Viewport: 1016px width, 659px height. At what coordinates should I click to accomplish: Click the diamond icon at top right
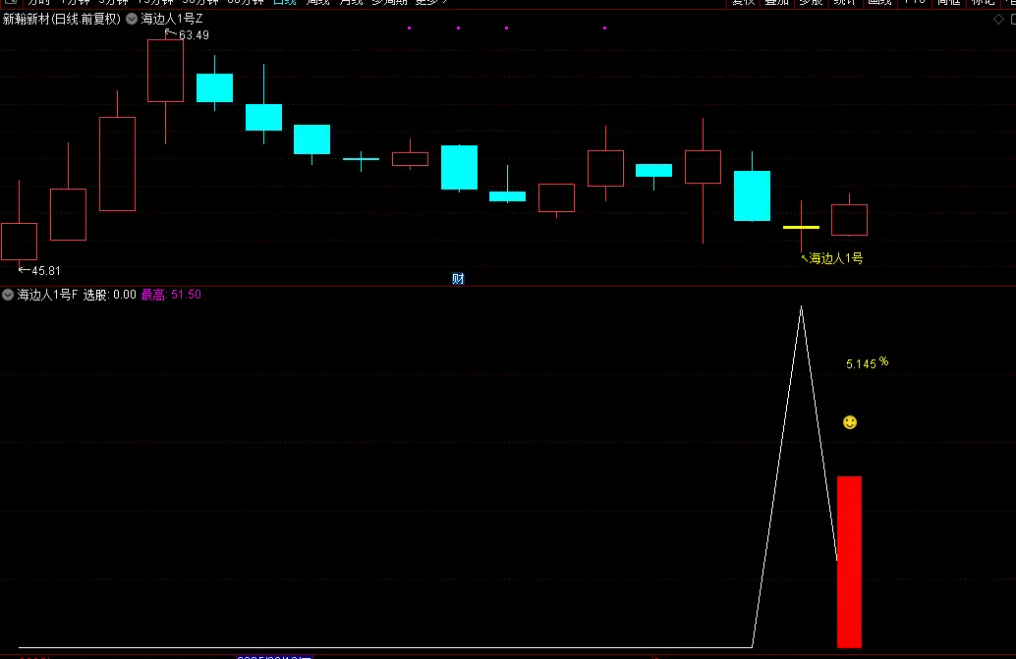point(997,19)
